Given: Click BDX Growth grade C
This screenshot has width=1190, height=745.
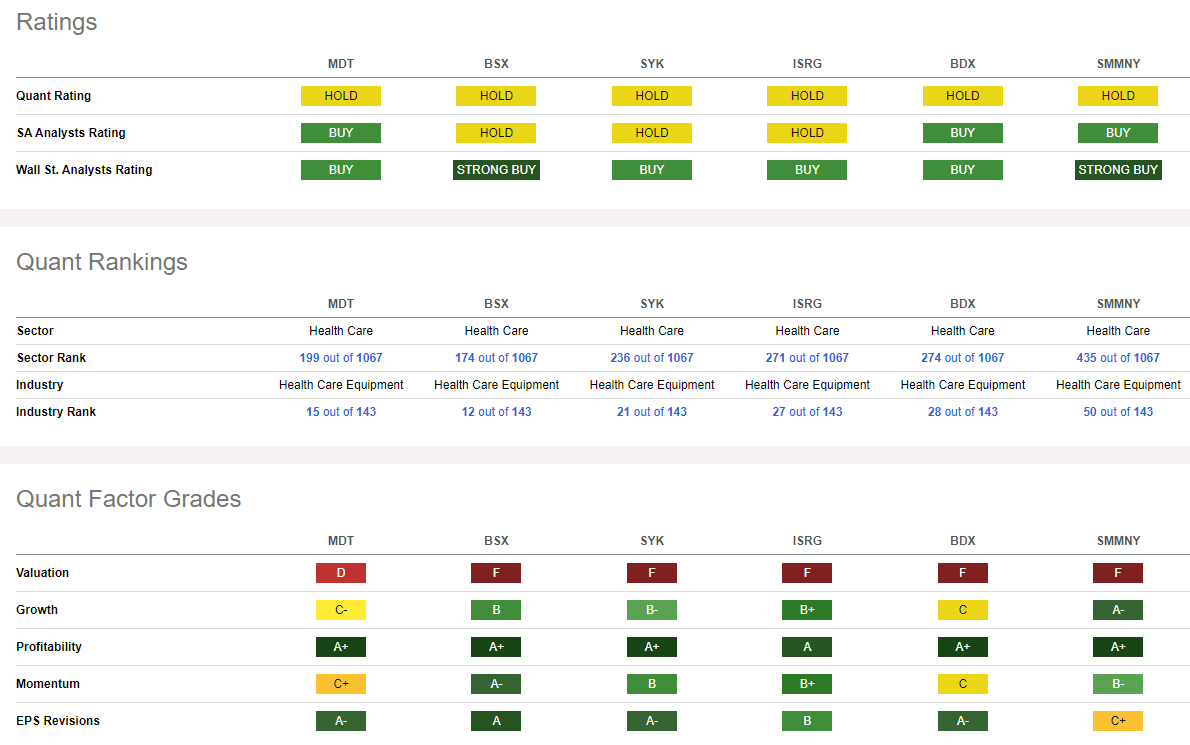Looking at the screenshot, I should (962, 610).
